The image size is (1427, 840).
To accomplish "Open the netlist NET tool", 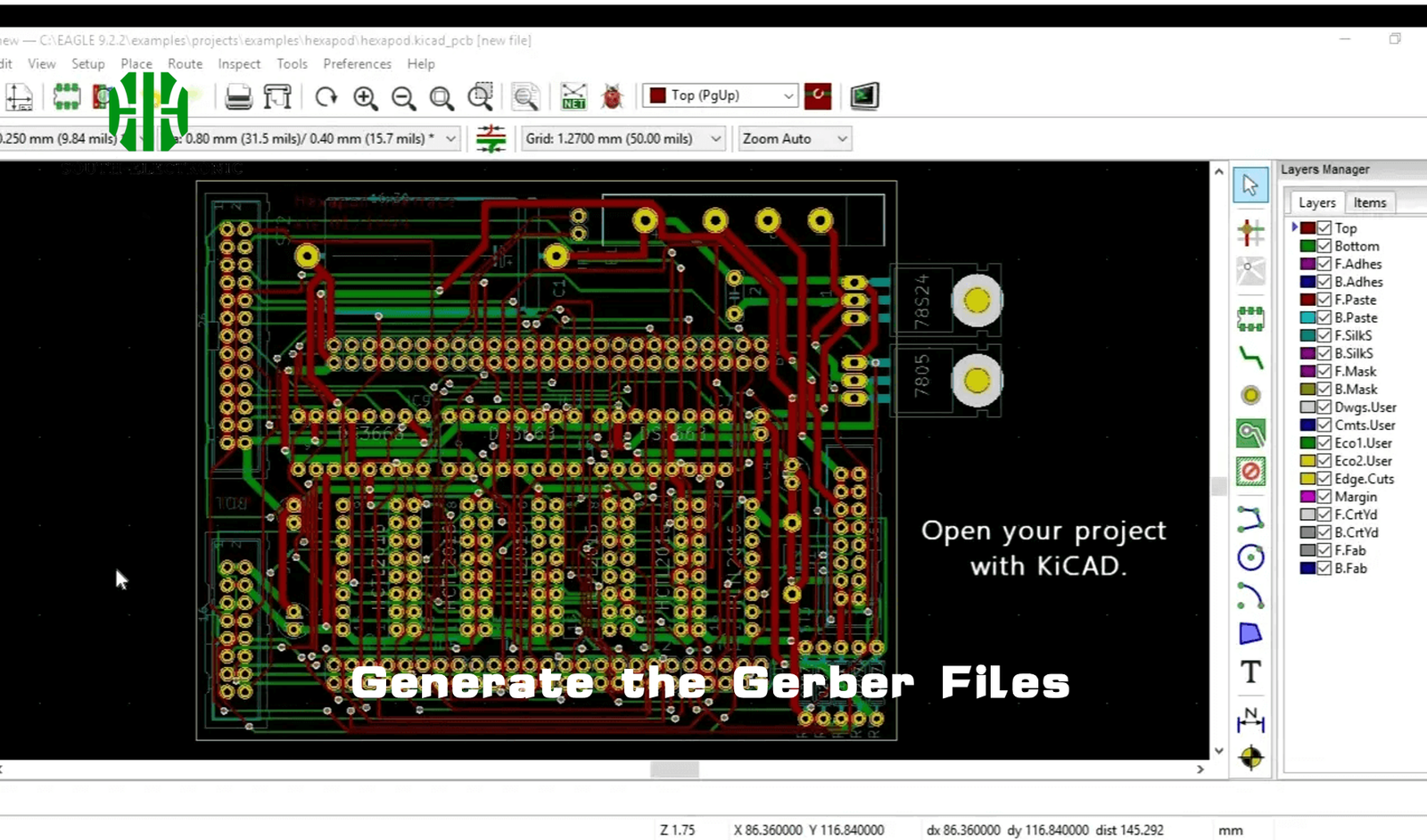I will [573, 96].
